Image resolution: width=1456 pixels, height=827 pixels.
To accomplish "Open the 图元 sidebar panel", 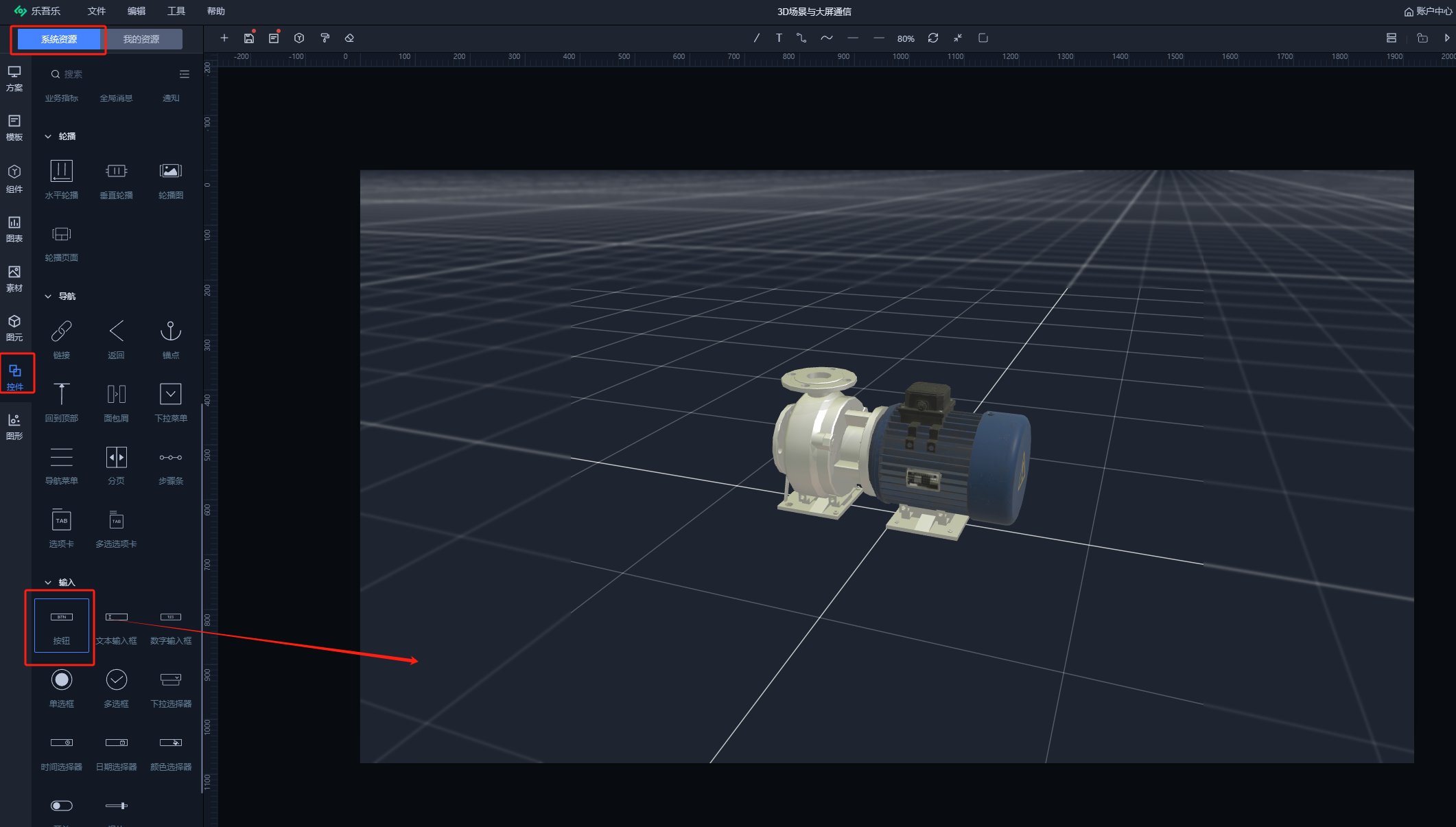I will 14,328.
